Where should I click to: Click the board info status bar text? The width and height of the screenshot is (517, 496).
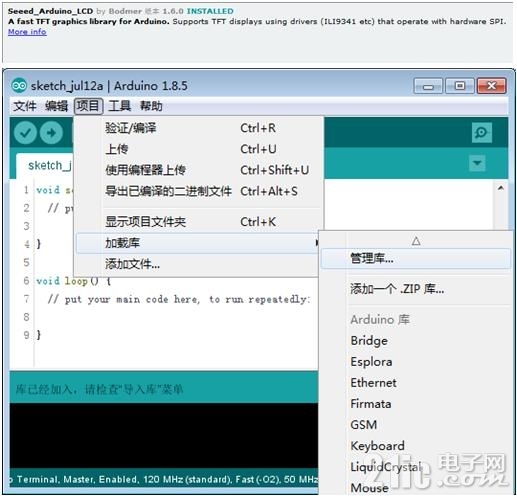pyautogui.click(x=163, y=479)
